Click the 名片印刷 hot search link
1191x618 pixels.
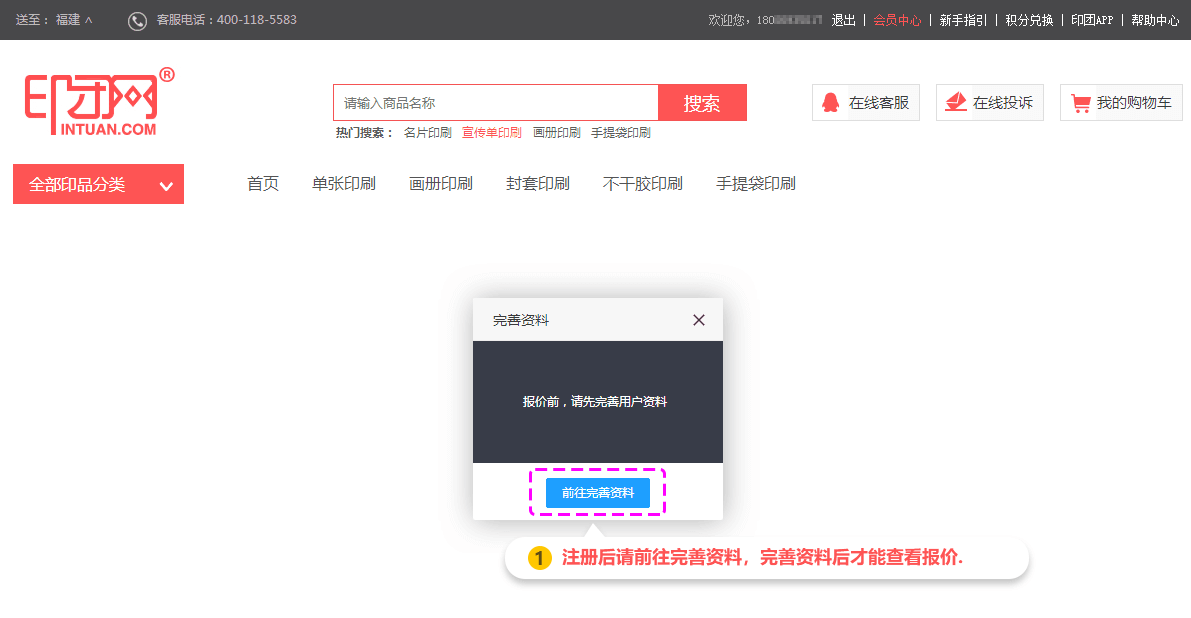(x=427, y=133)
